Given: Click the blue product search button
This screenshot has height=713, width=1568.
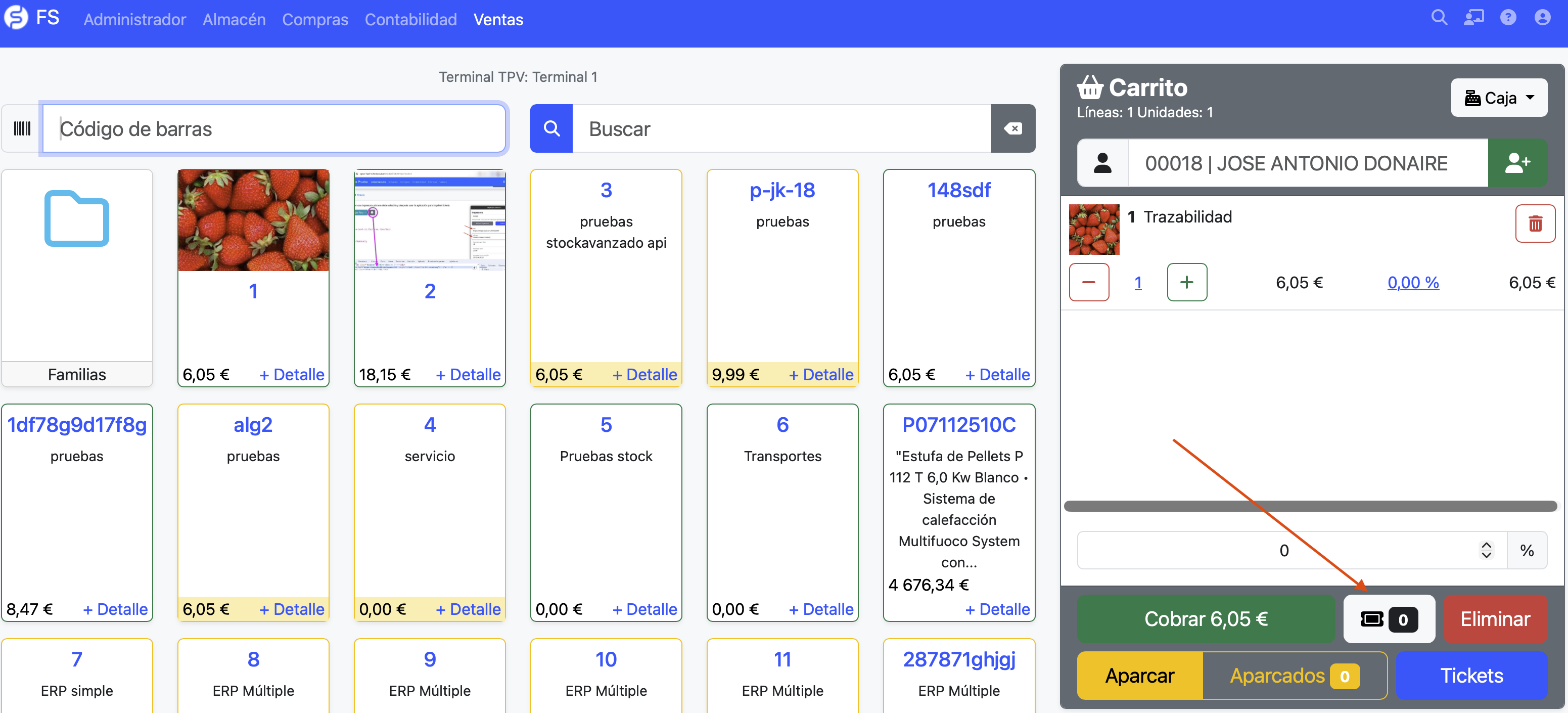Looking at the screenshot, I should 551,128.
